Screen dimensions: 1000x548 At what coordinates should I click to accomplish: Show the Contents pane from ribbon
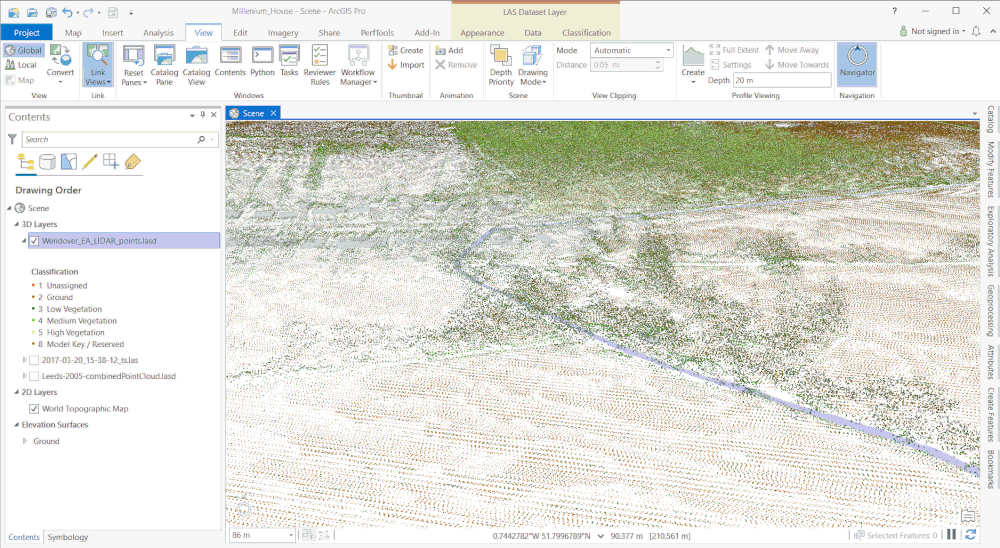pos(230,61)
